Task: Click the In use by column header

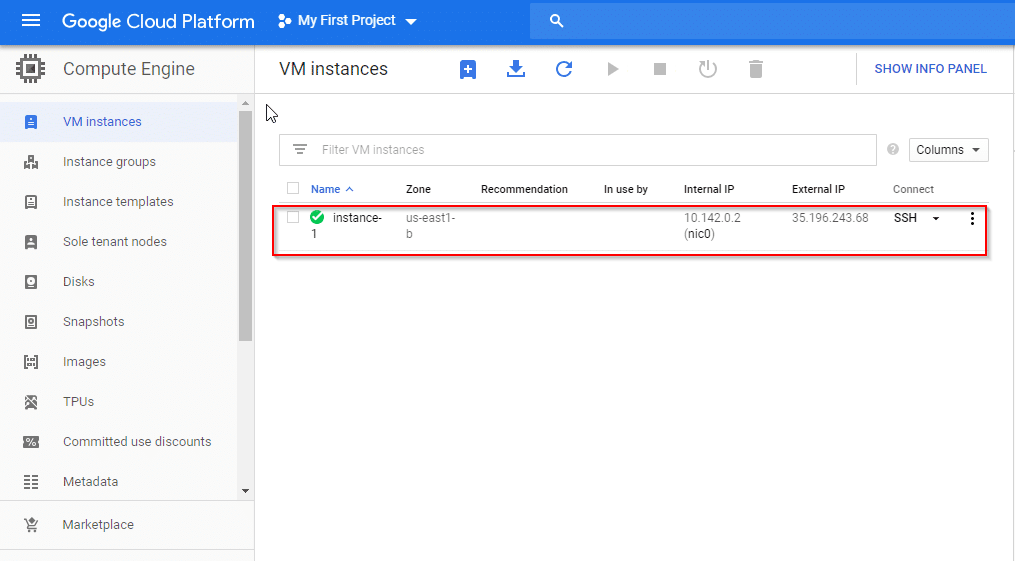Action: (626, 189)
